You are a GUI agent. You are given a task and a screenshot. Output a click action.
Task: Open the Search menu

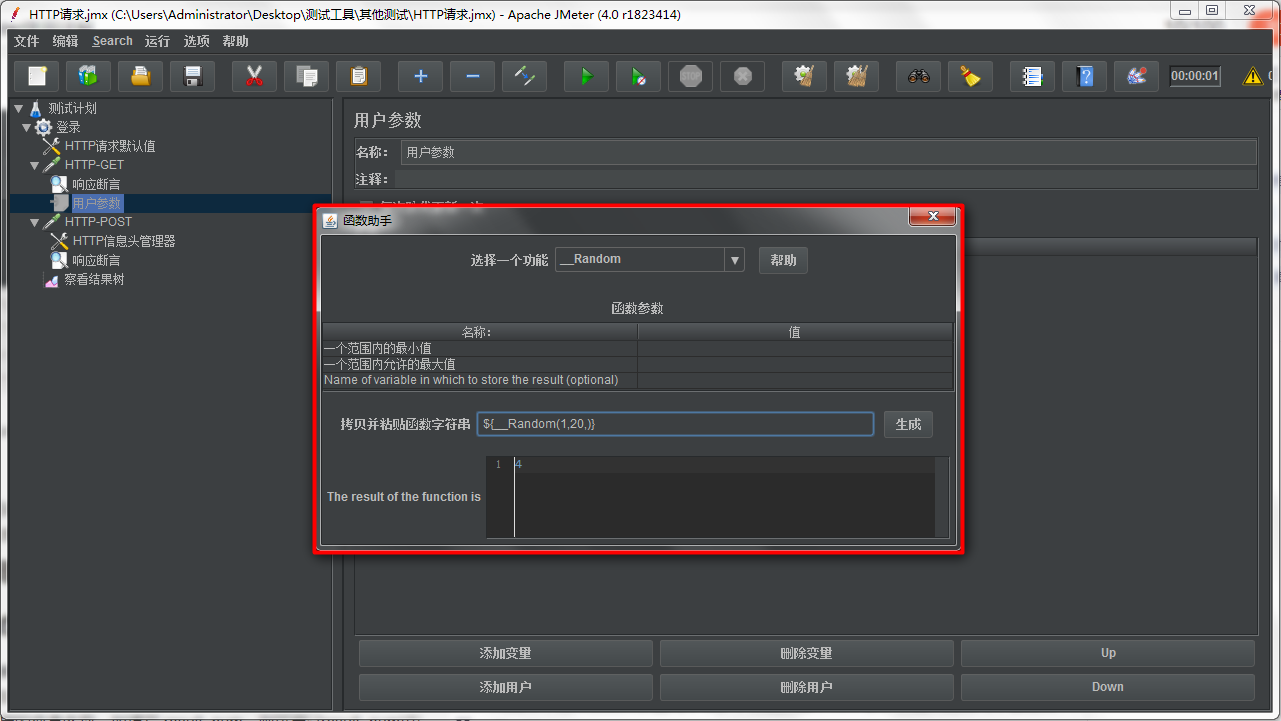112,41
